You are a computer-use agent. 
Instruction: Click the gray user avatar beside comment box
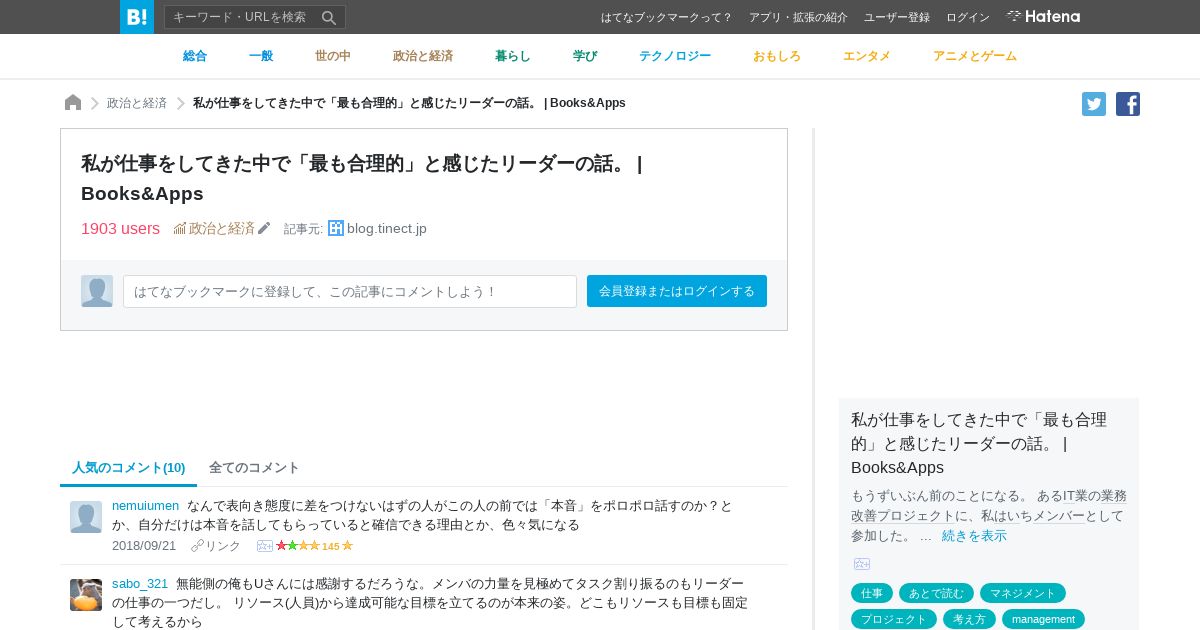pos(97,291)
